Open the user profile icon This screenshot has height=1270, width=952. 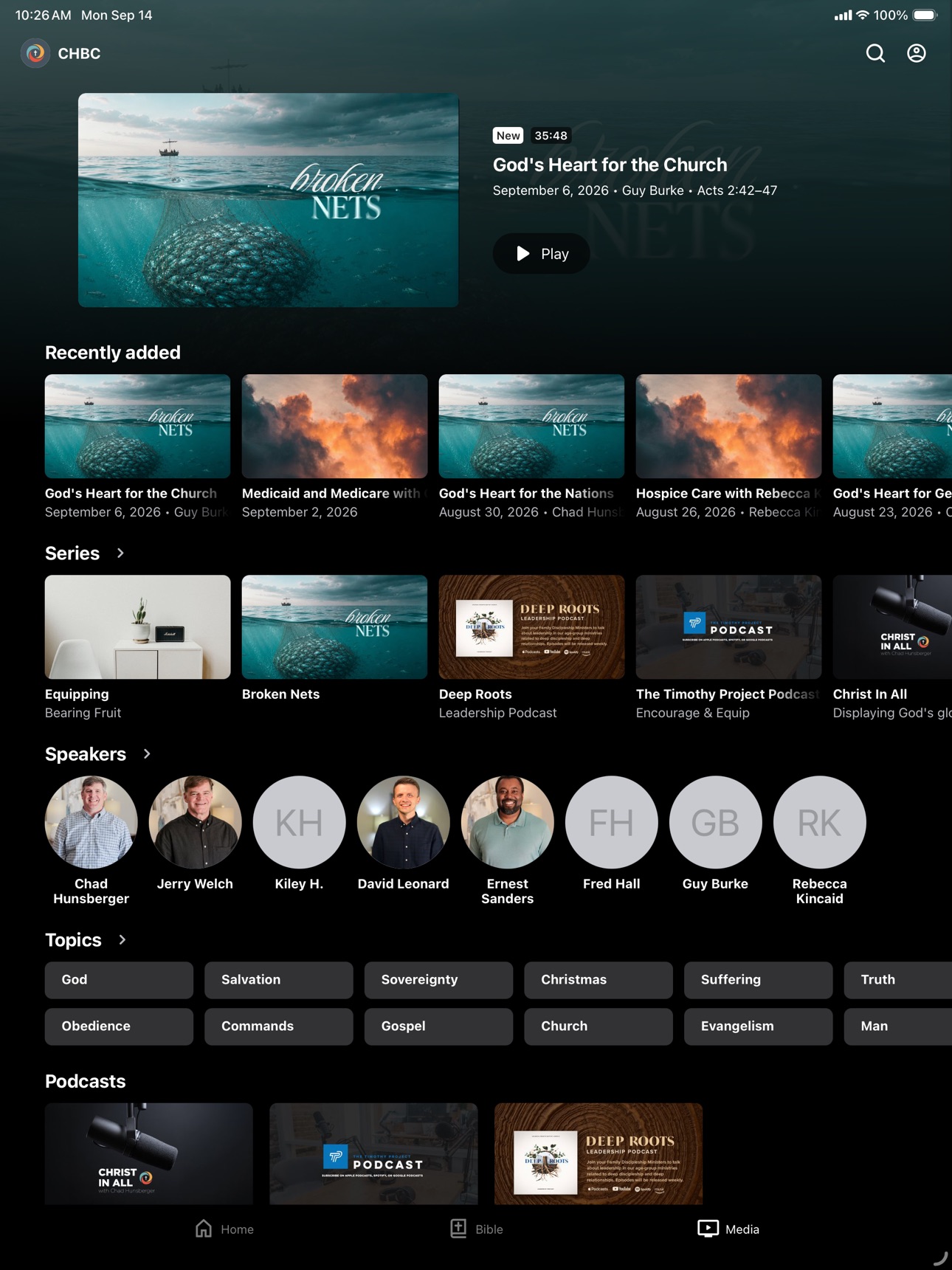(x=917, y=53)
